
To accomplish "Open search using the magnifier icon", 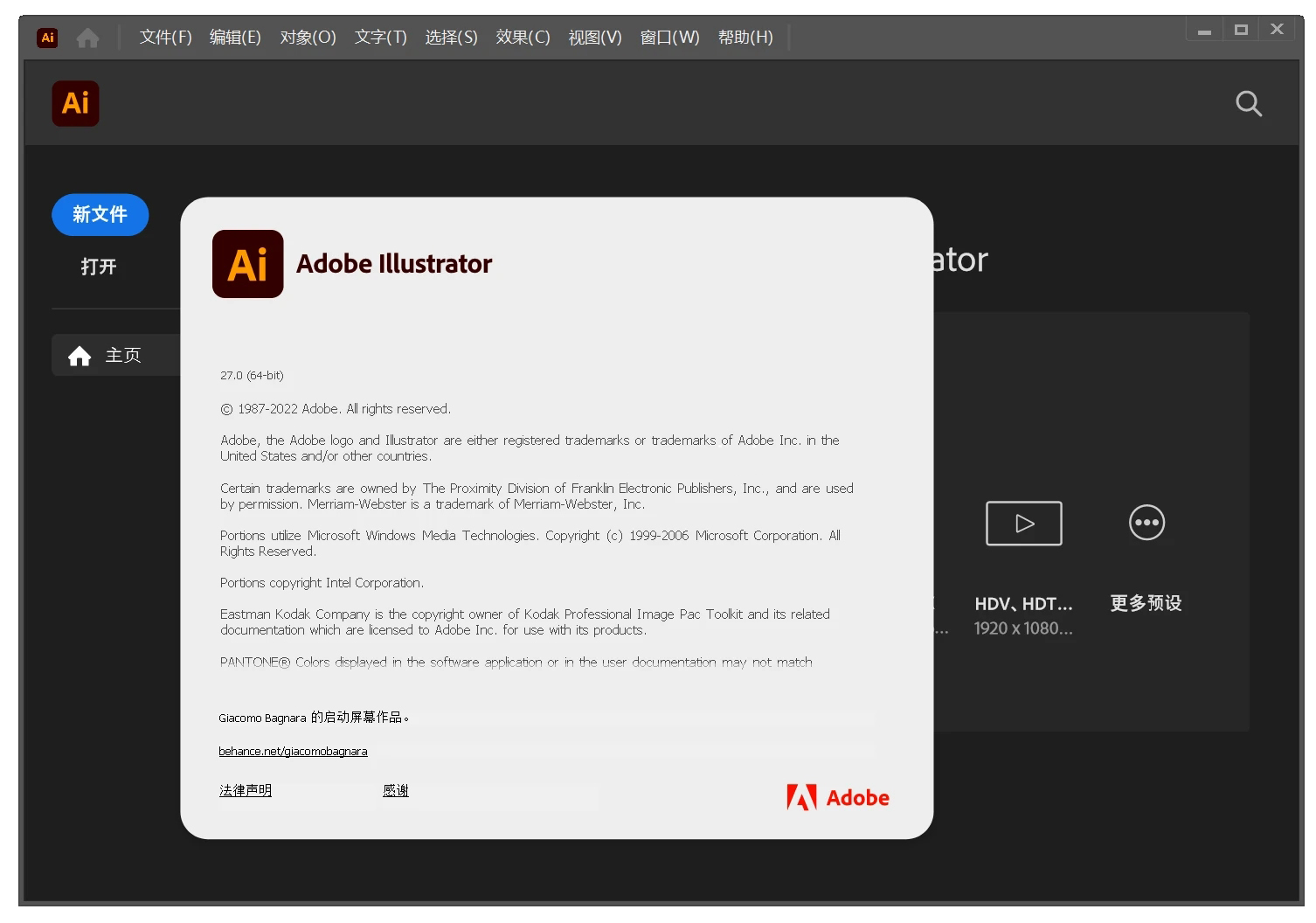I will point(1248,103).
